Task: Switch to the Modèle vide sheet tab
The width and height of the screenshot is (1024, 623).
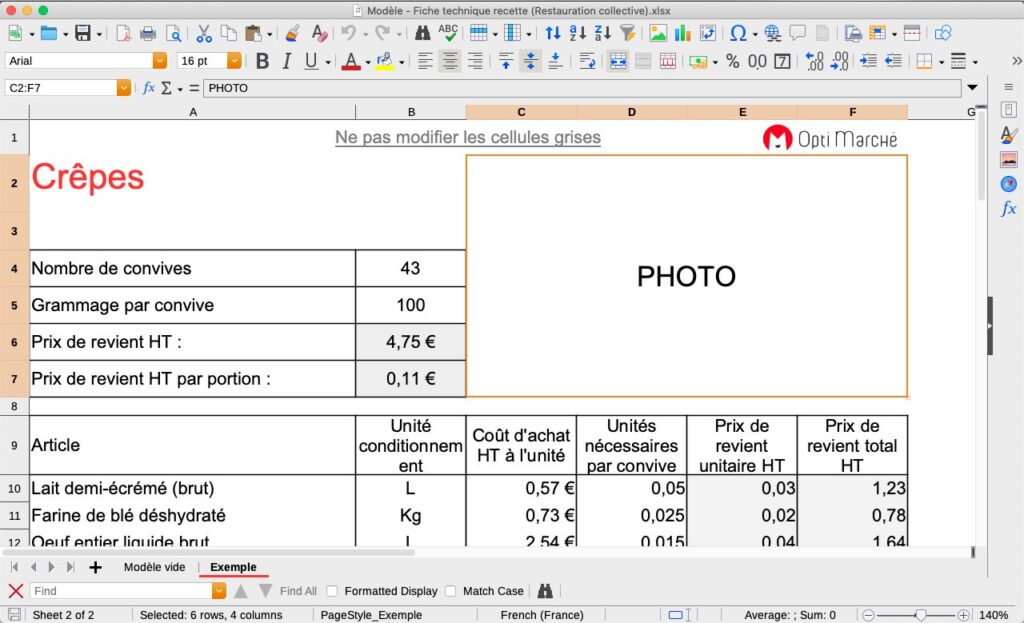Action: [154, 567]
